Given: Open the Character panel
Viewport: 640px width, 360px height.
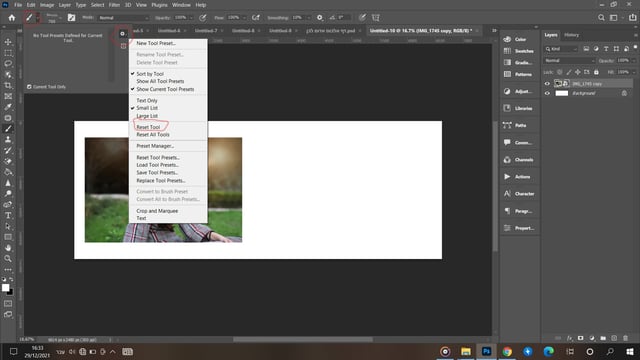Looking at the screenshot, I should (x=519, y=194).
